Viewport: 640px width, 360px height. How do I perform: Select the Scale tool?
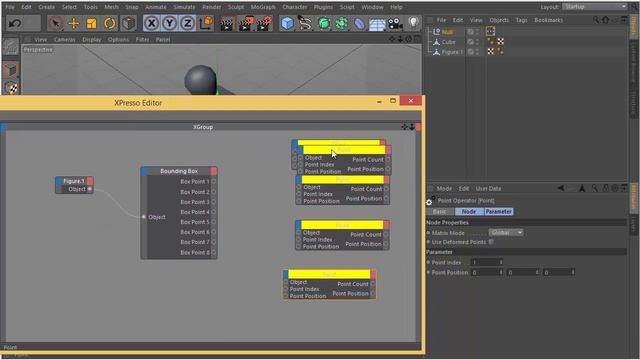pyautogui.click(x=91, y=23)
